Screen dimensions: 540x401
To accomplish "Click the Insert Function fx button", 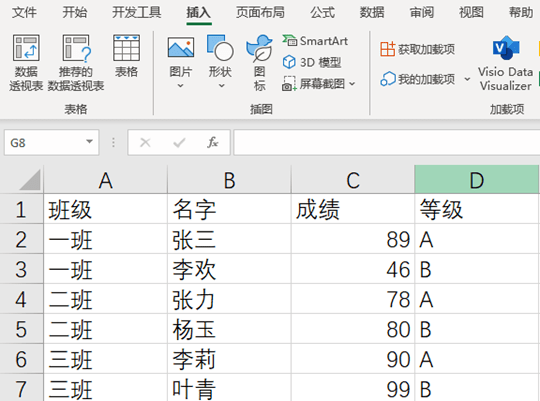I will (213, 142).
